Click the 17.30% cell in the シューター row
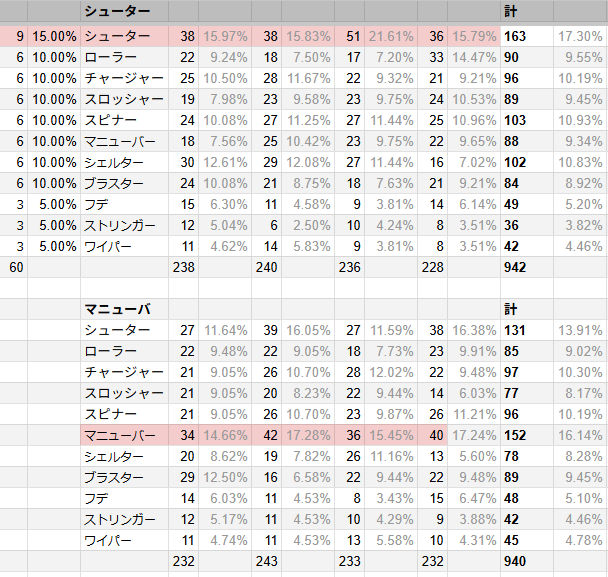608x577 pixels. pyautogui.click(x=580, y=36)
